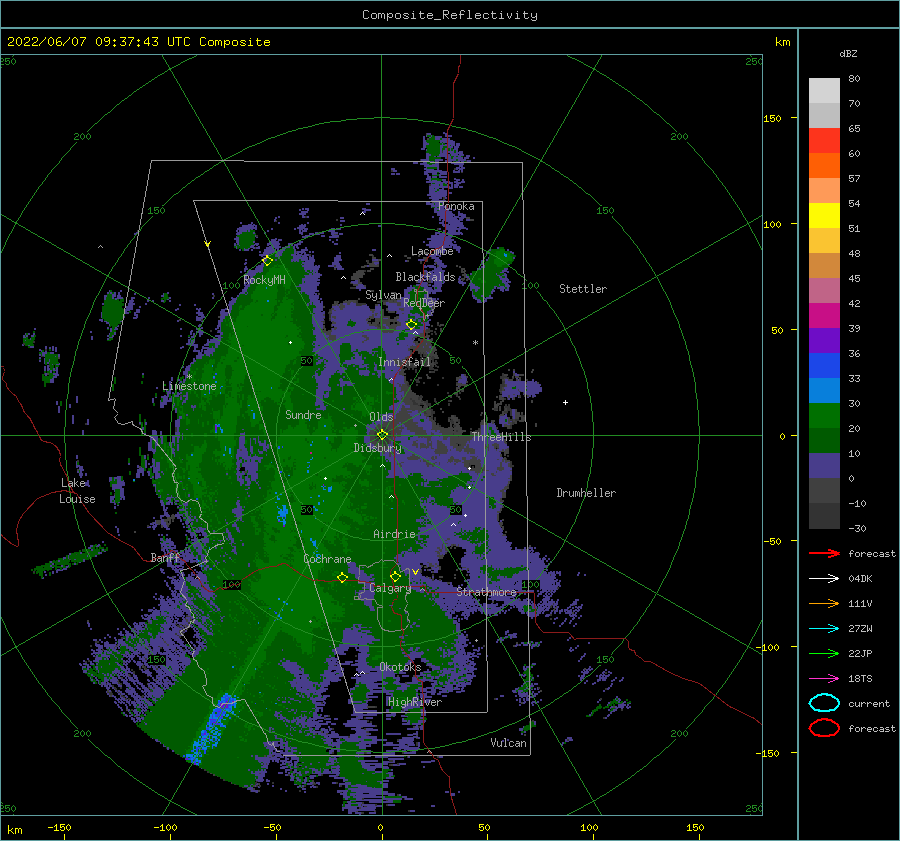The height and width of the screenshot is (841, 900).
Task: Click the 0 dBZ purple color swatch
Action: point(824,465)
